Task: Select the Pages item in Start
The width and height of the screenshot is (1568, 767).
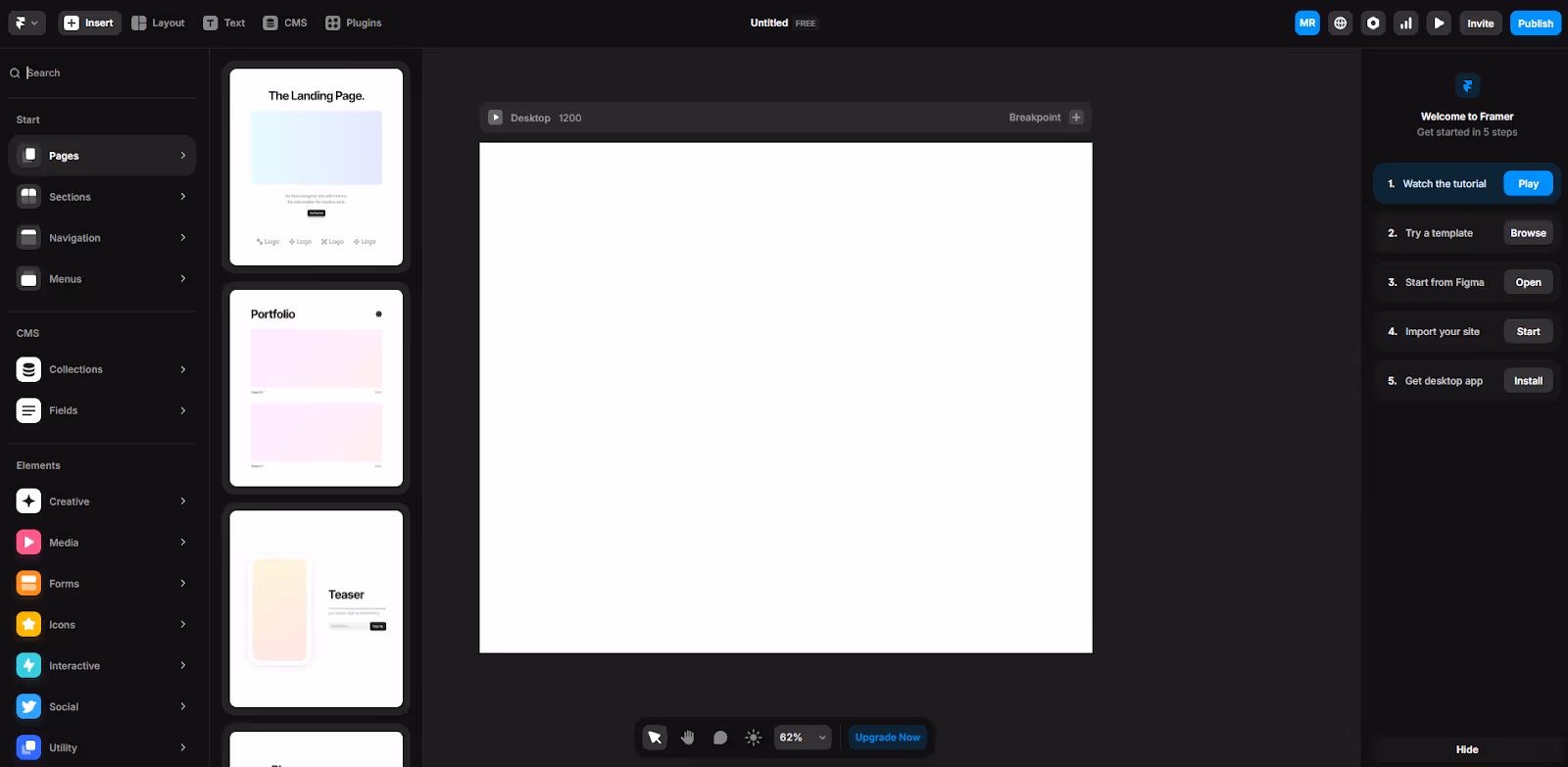Action: tap(102, 155)
